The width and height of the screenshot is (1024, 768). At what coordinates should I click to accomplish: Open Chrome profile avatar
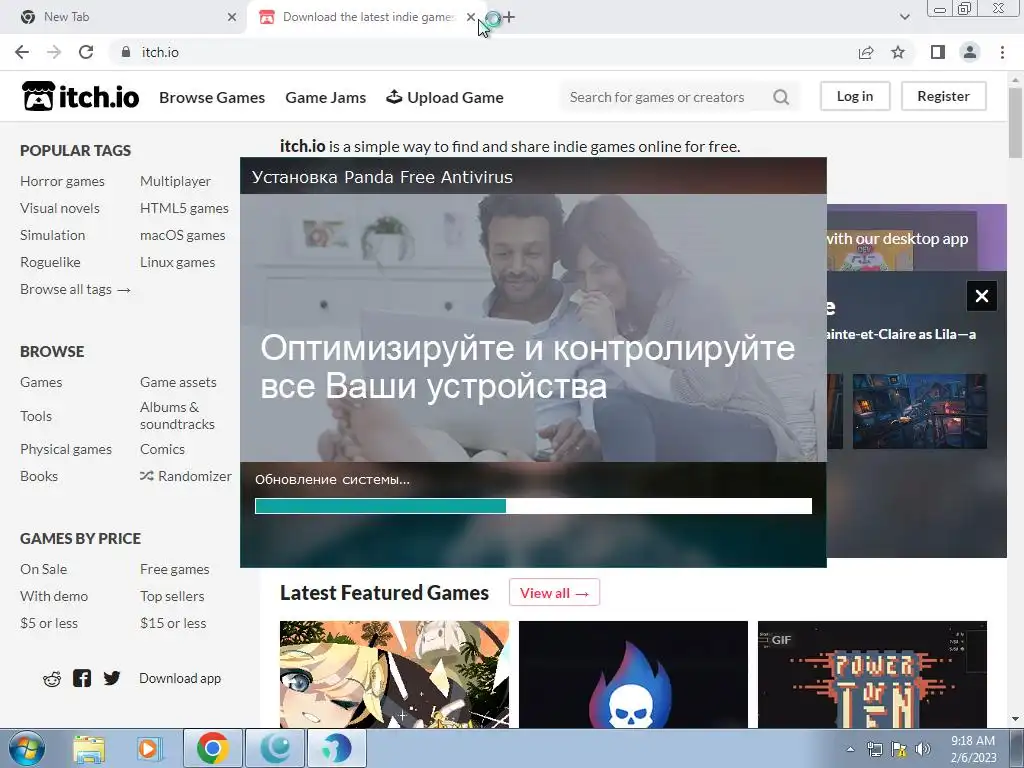click(970, 52)
